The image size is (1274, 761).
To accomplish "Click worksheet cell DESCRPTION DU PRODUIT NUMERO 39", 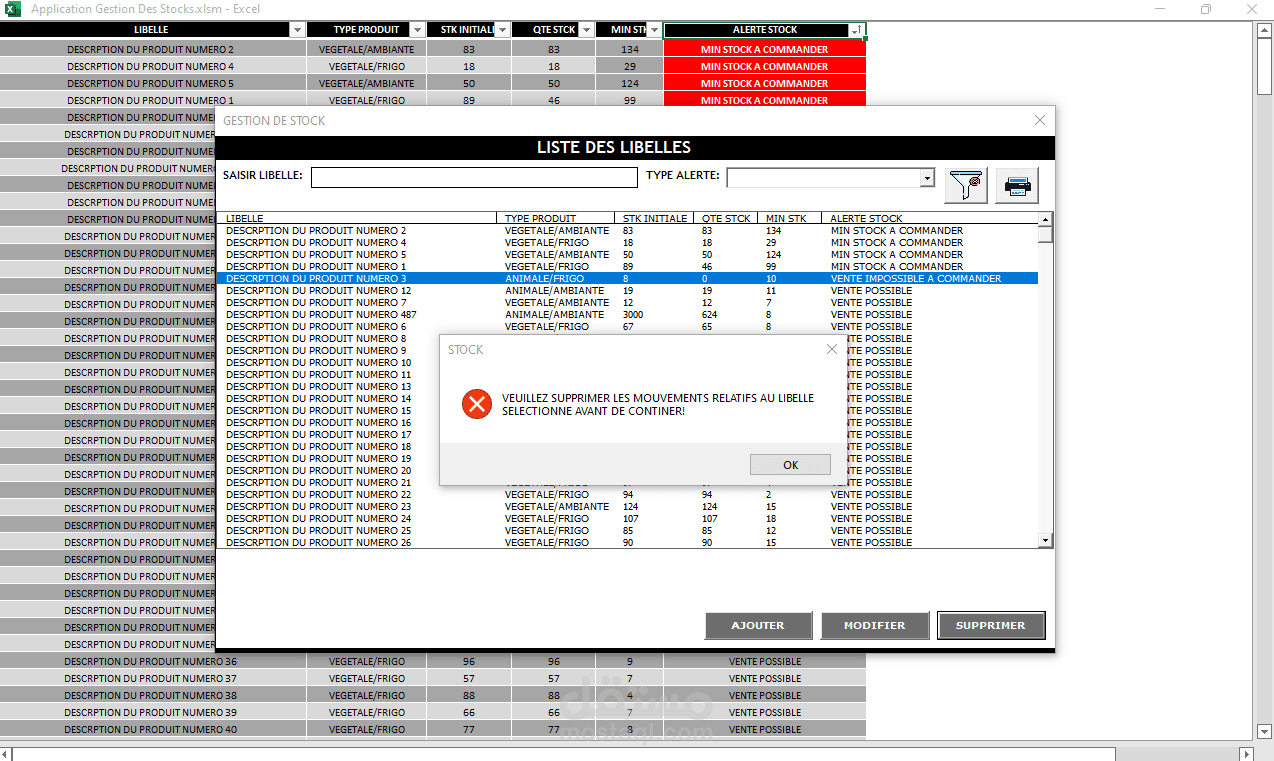I will [151, 712].
